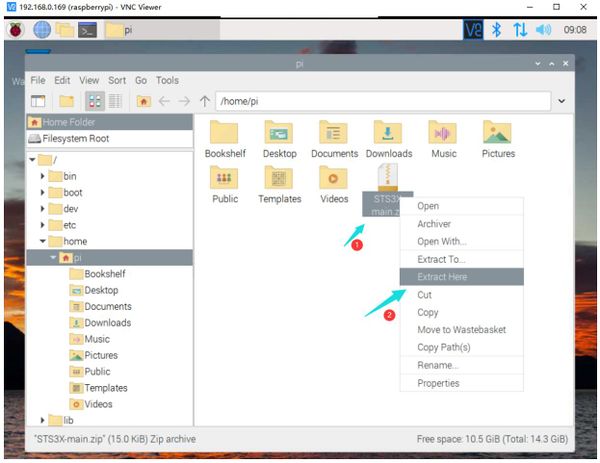Select Filesystem Root in the side pane
The image size is (600, 463).
[75, 139]
